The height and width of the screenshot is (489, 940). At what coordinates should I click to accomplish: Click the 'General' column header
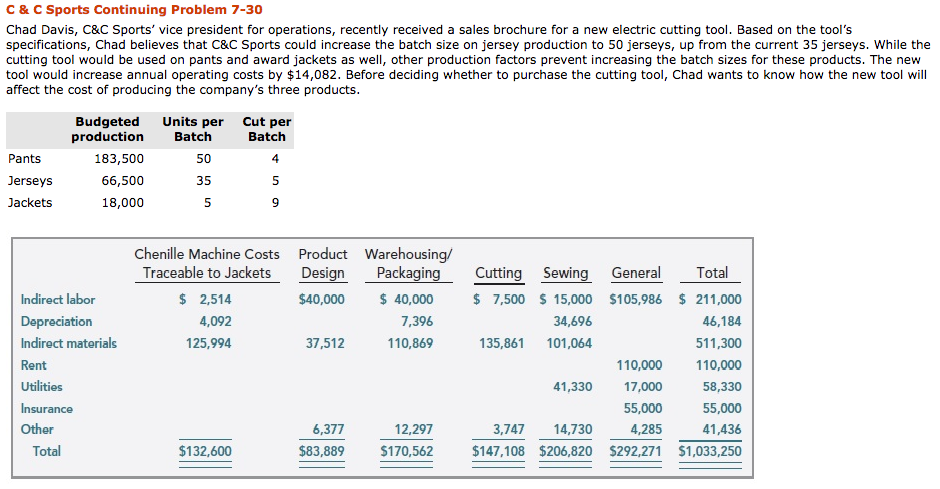[636, 273]
